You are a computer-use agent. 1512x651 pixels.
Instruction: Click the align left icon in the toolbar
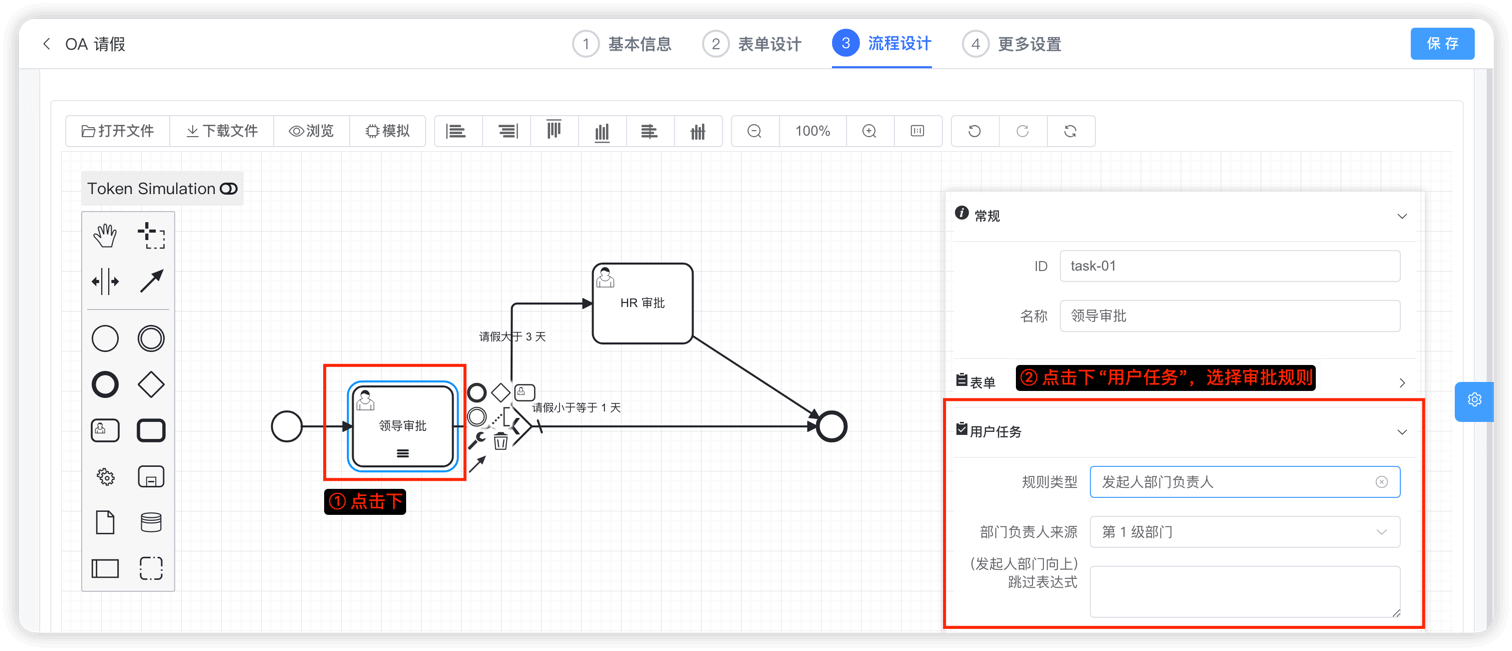(x=457, y=131)
